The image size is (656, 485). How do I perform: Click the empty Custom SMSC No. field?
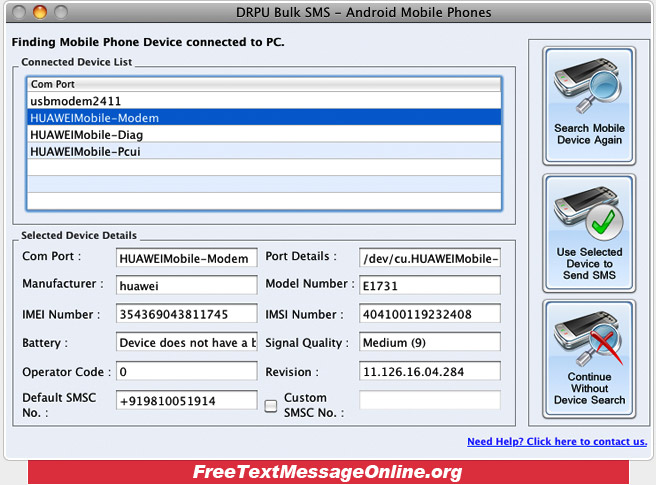tap(430, 400)
